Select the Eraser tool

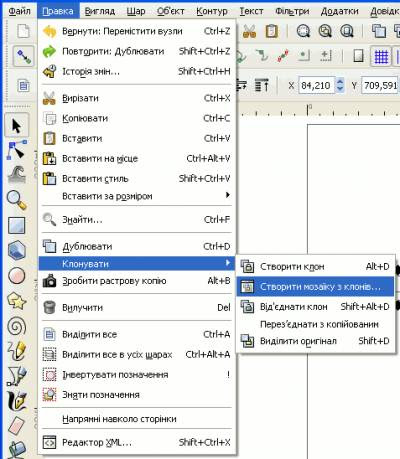point(16,425)
